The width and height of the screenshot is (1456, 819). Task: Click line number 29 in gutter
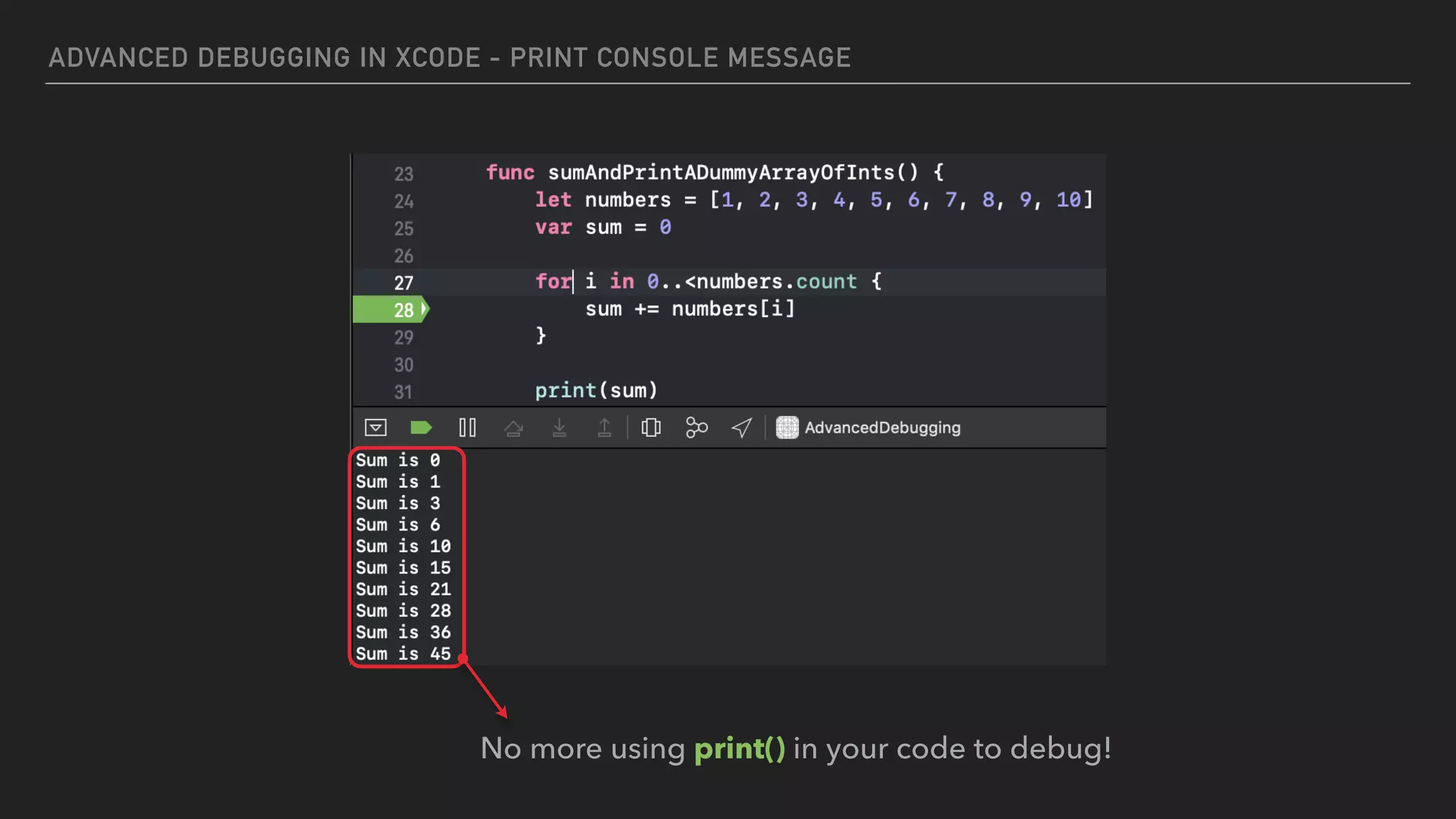pos(404,337)
